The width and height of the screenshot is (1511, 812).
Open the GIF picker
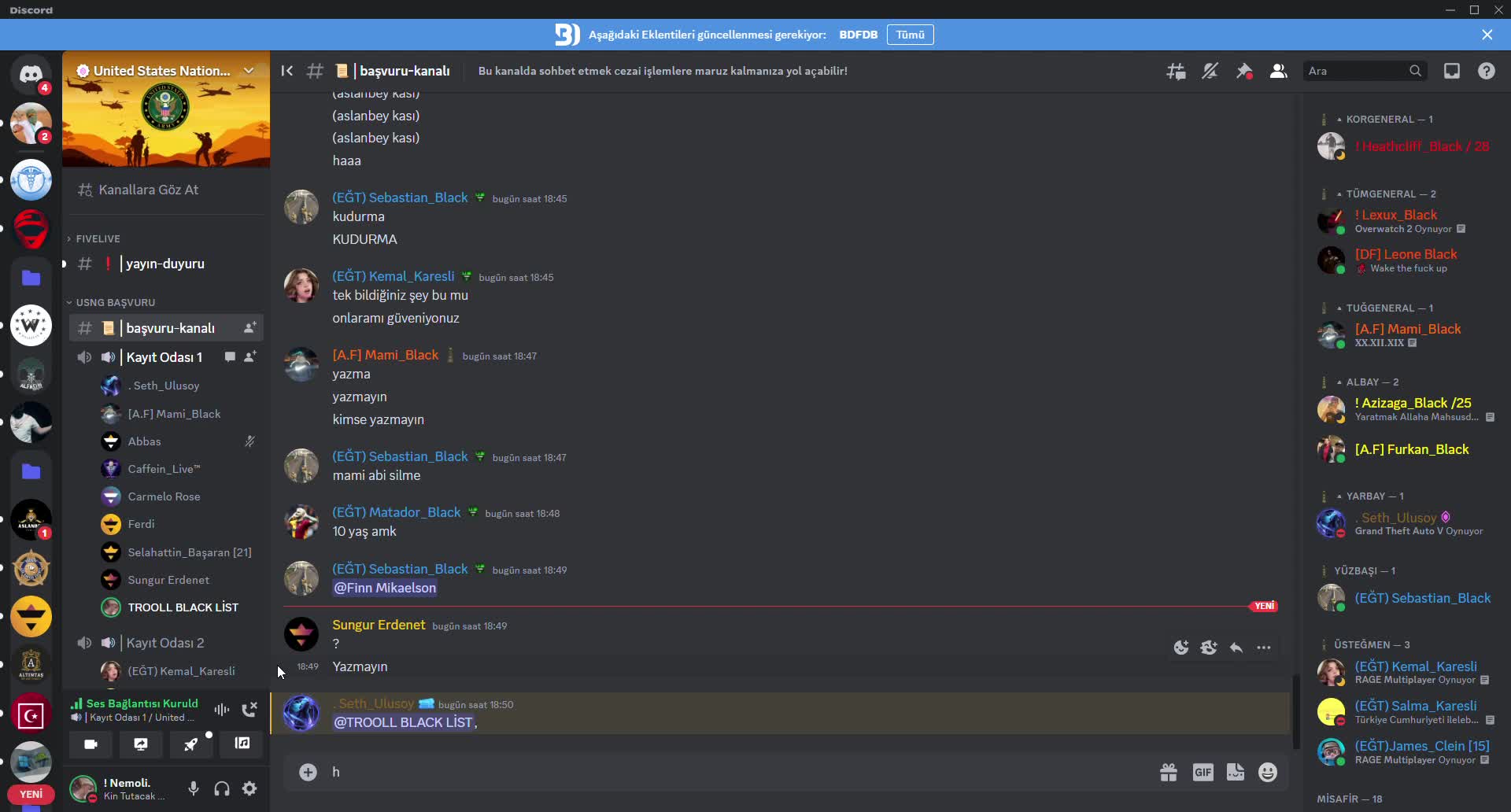(1203, 773)
